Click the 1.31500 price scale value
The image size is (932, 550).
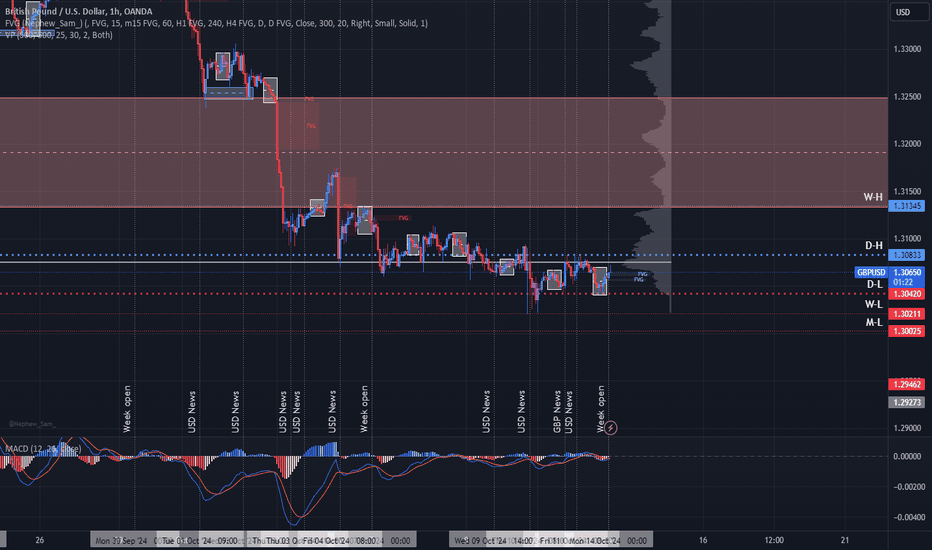coord(907,191)
